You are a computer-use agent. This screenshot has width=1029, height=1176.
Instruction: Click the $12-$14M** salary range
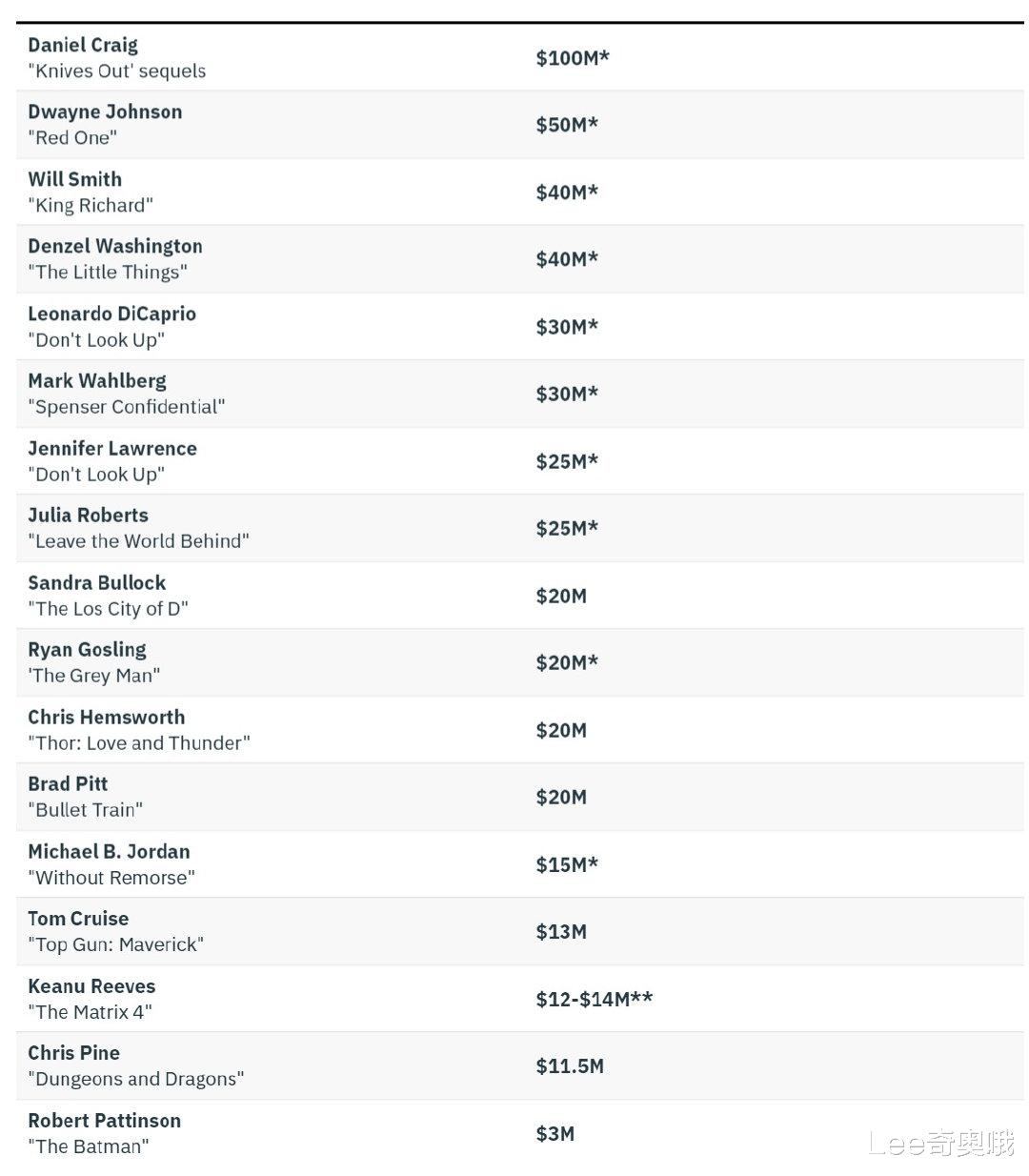(594, 999)
